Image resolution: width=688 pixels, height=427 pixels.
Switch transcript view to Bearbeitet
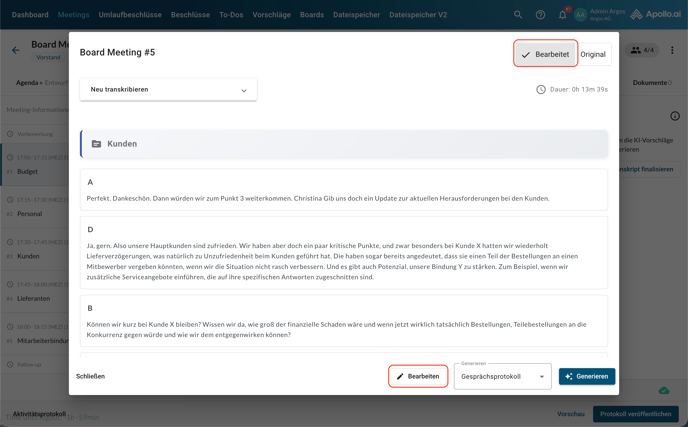[x=545, y=54]
